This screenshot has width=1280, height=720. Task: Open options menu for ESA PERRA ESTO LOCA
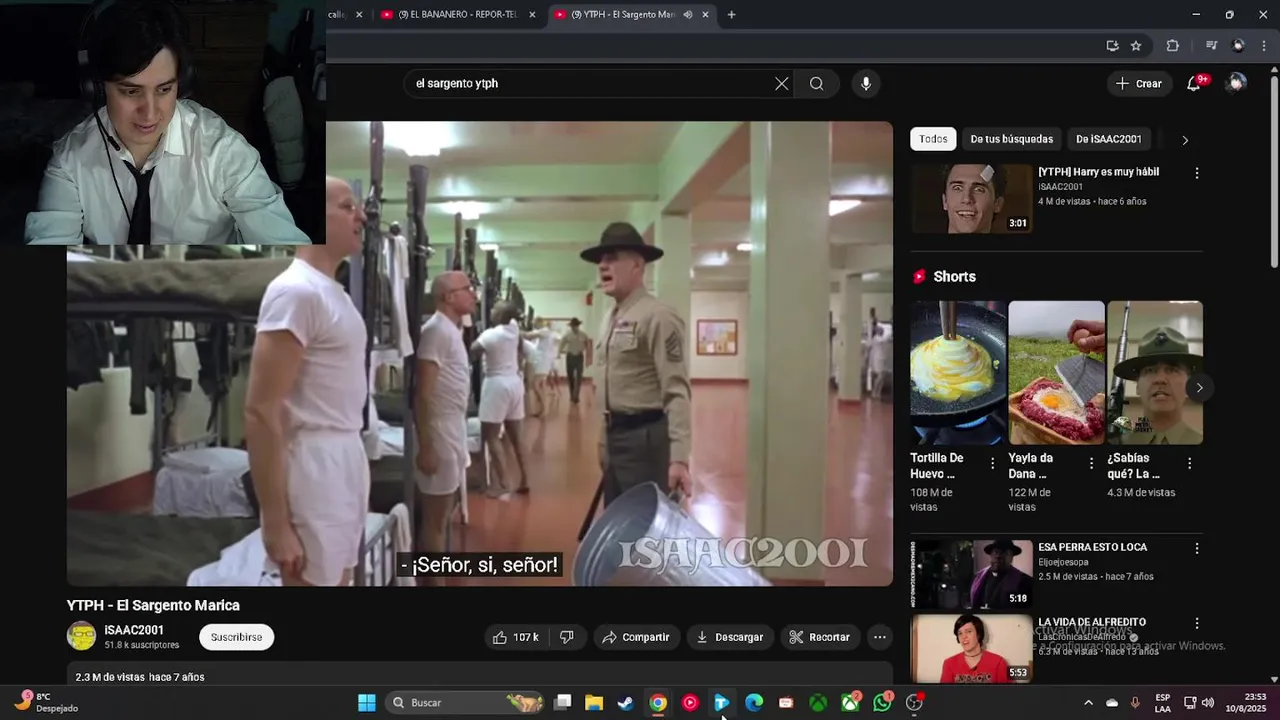coord(1196,548)
